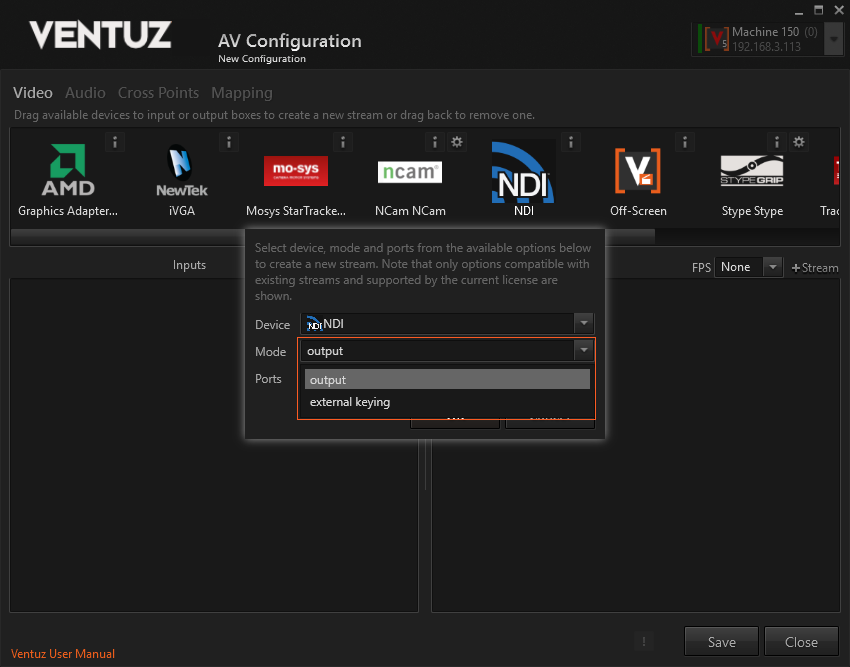Show info for Graphics Adapter device
The width and height of the screenshot is (850, 667).
[115, 142]
